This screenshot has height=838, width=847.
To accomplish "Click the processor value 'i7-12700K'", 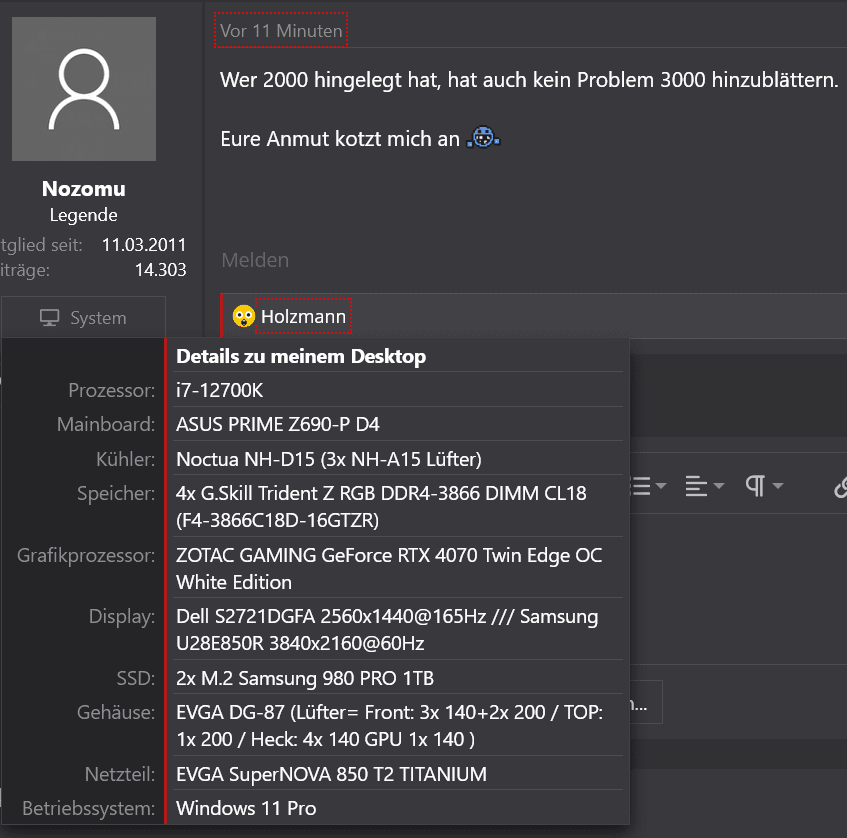I will tap(219, 390).
